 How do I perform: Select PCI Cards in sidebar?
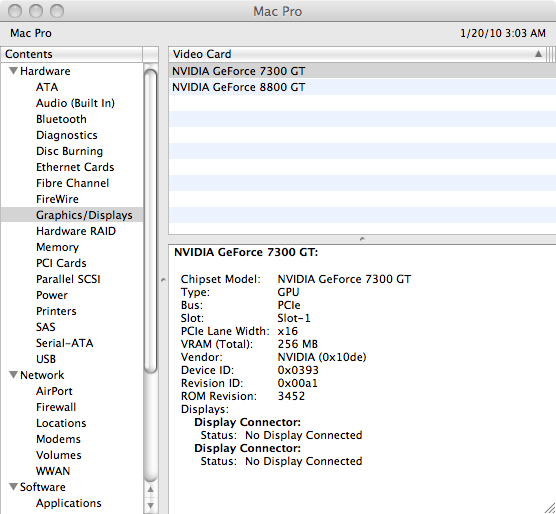coord(61,263)
